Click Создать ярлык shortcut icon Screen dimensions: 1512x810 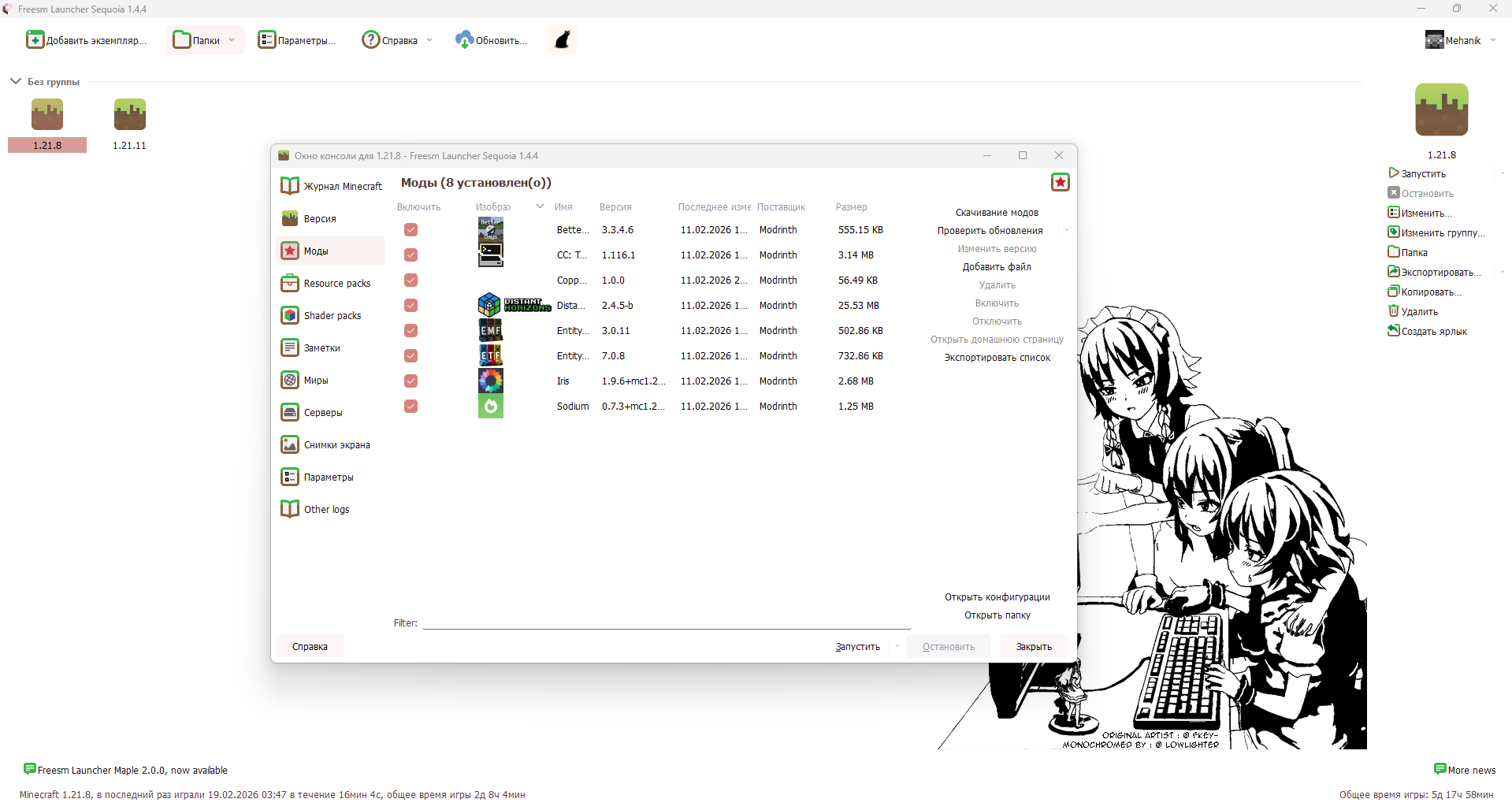(1394, 331)
